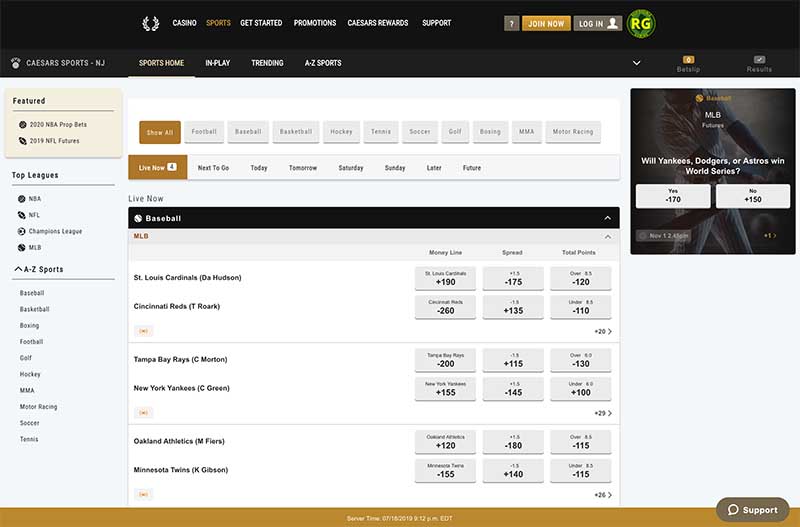Click the question mark help button

(x=511, y=23)
